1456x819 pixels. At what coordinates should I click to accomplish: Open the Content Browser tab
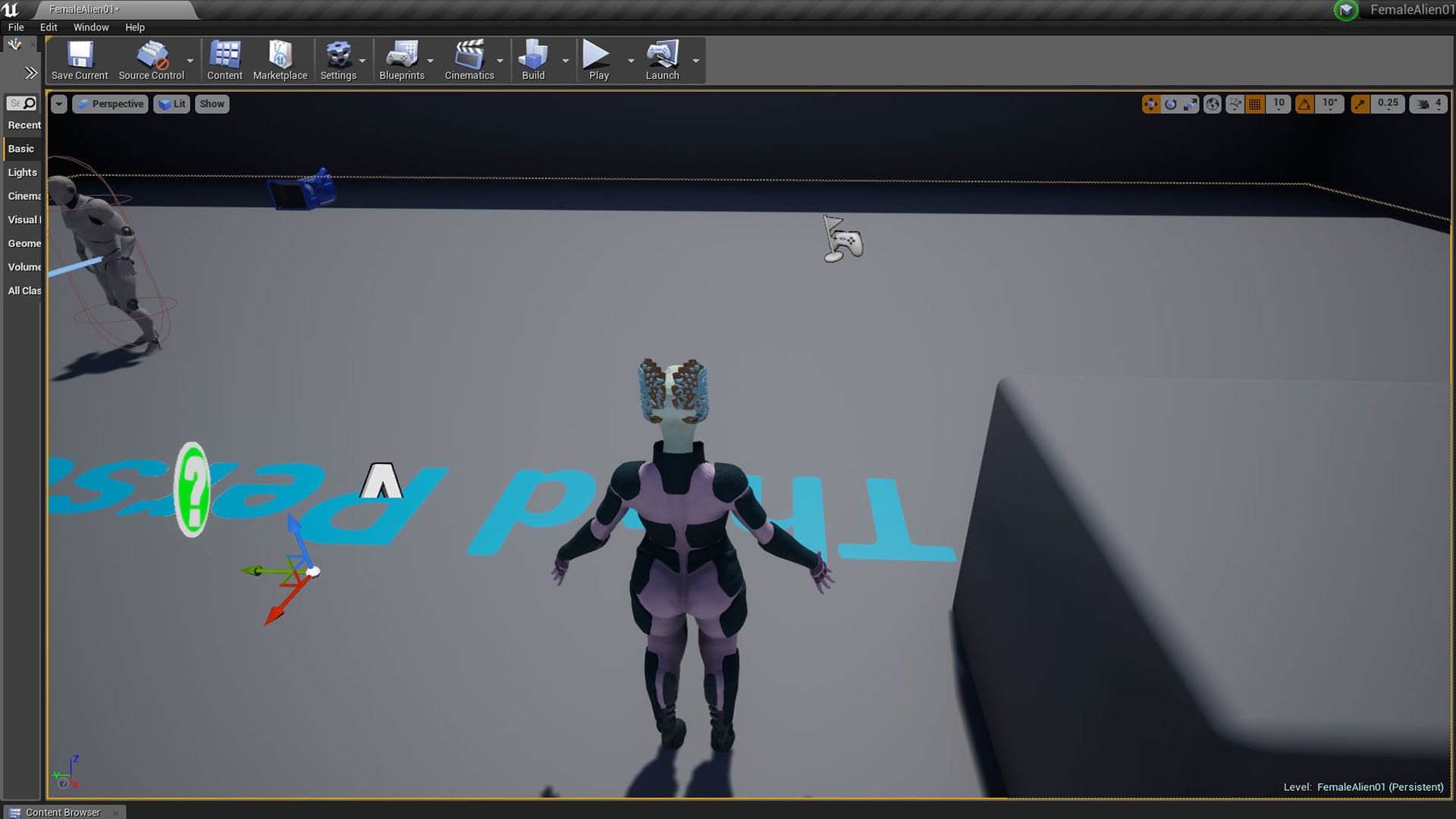[x=63, y=812]
